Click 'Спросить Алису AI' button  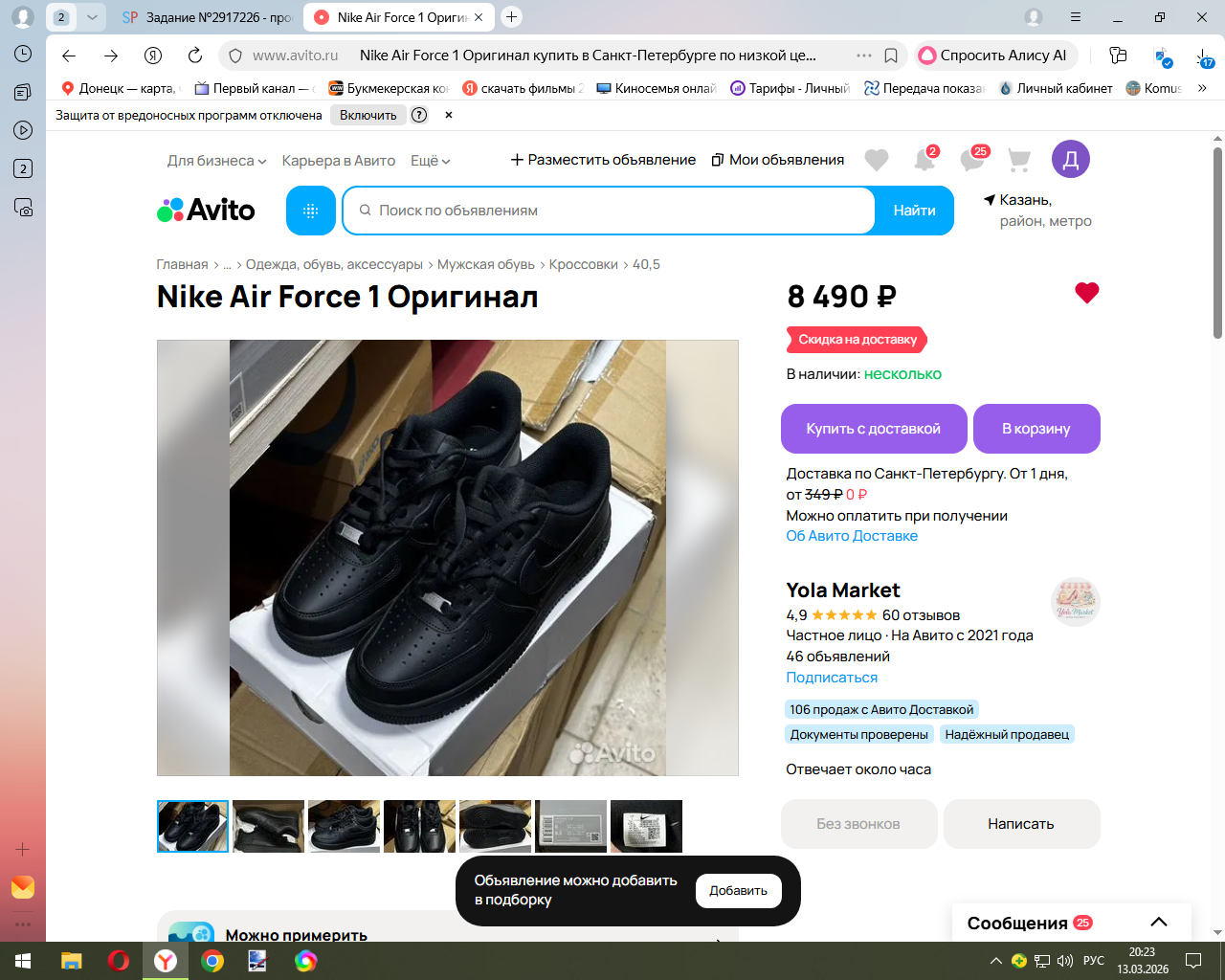click(995, 56)
